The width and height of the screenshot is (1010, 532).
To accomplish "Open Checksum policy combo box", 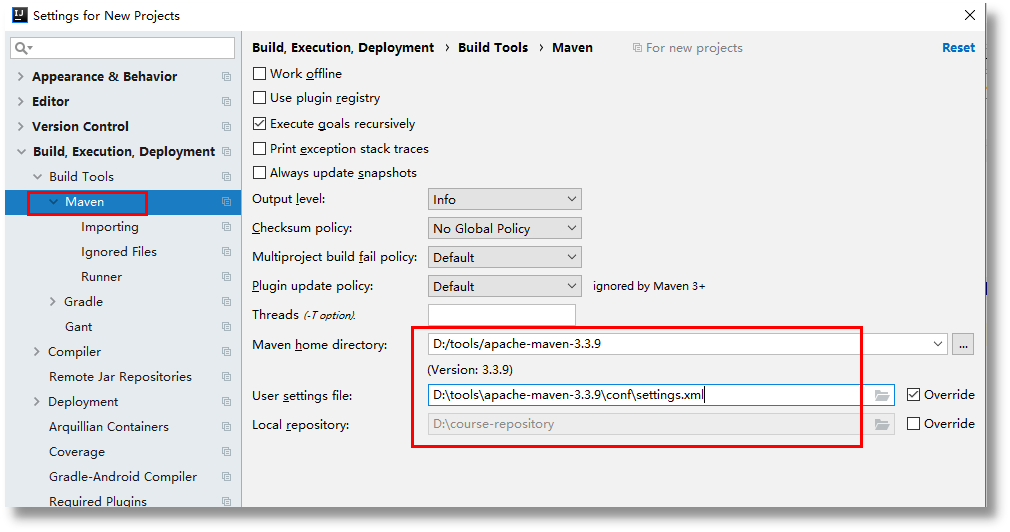I will 504,229.
